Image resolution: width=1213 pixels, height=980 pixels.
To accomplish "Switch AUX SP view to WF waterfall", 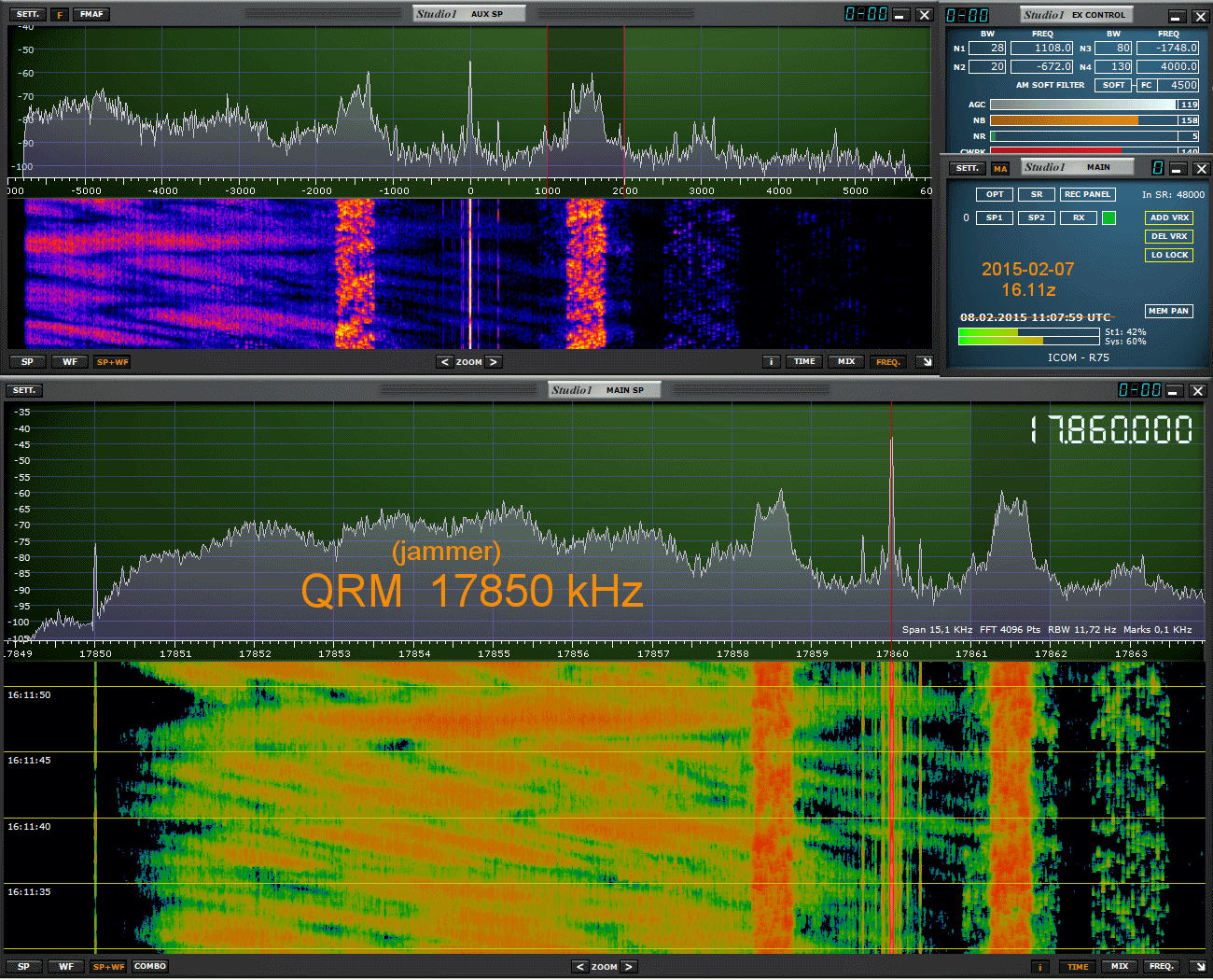I will point(70,362).
